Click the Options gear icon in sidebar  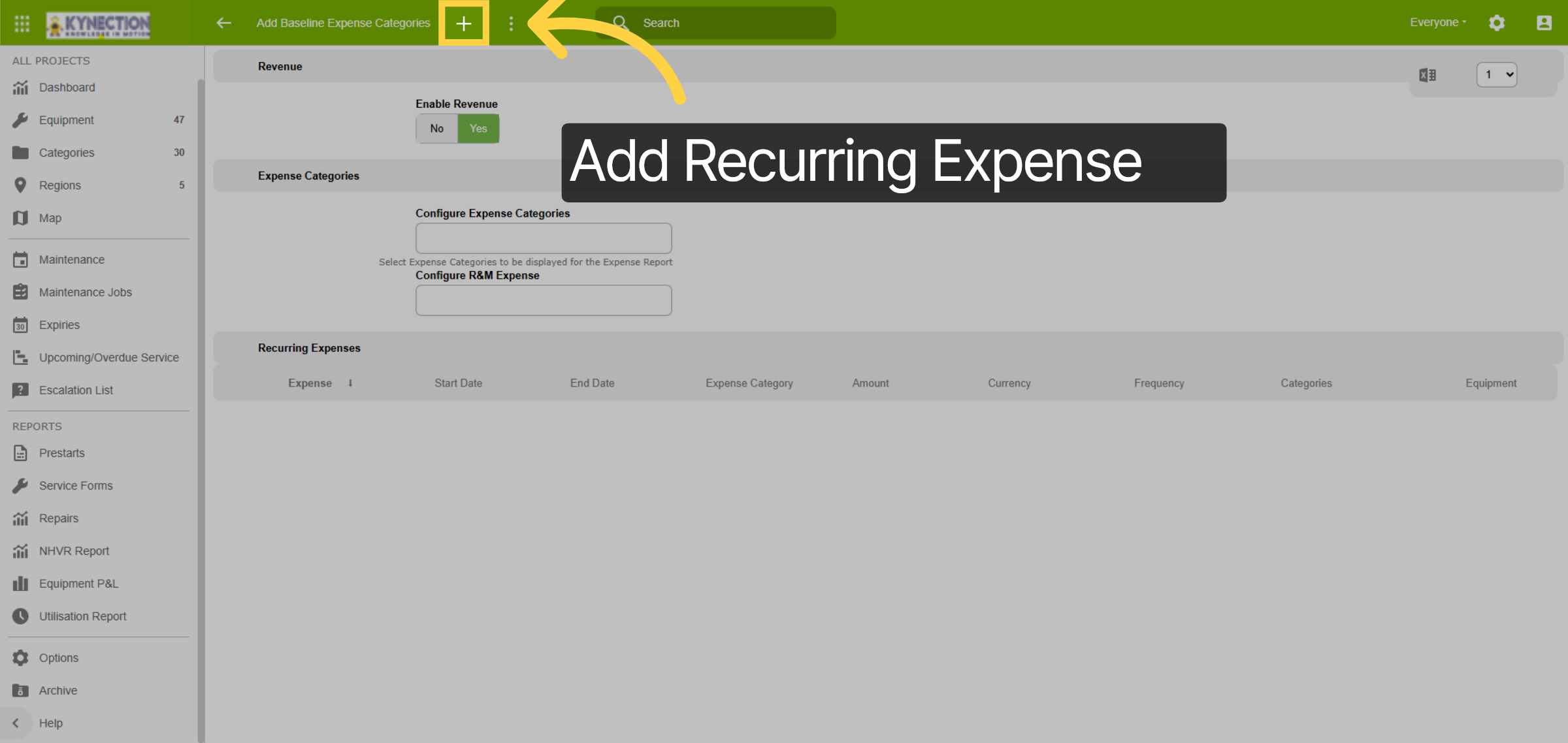coord(20,658)
